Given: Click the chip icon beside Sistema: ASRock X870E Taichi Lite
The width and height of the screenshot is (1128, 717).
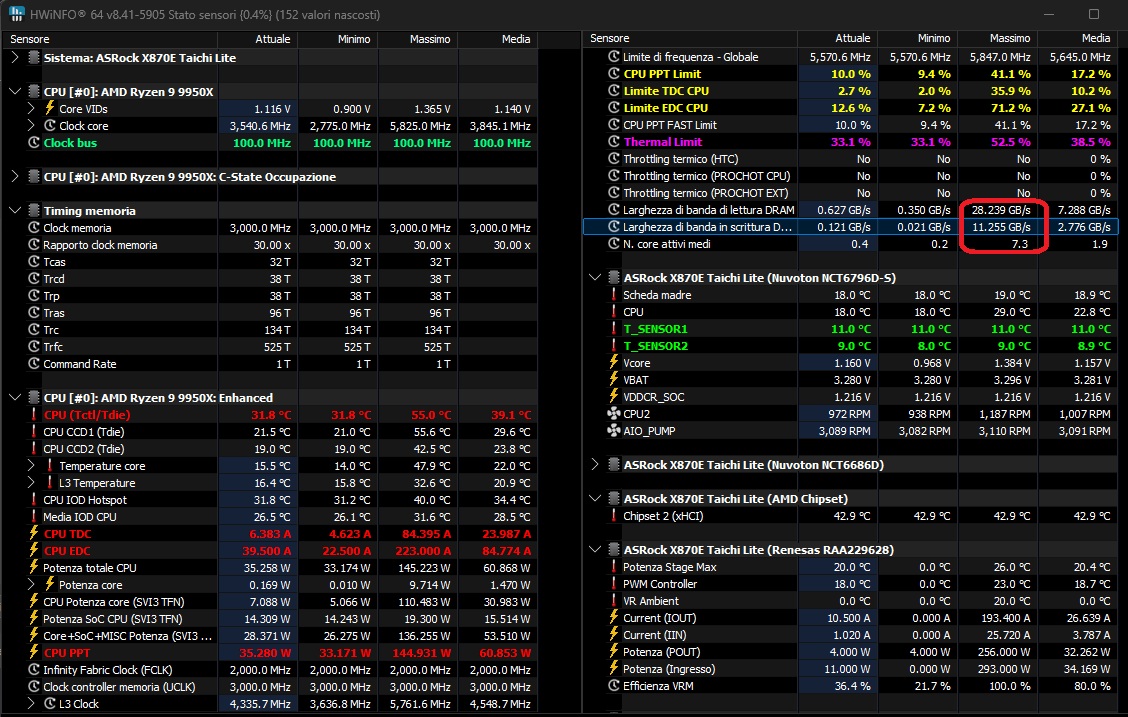Looking at the screenshot, I should point(34,58).
